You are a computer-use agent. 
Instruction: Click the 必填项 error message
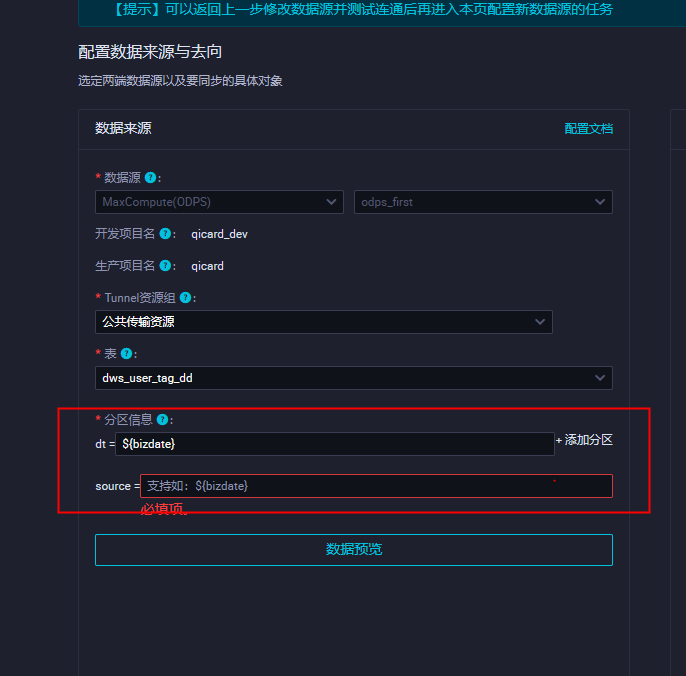coord(164,509)
